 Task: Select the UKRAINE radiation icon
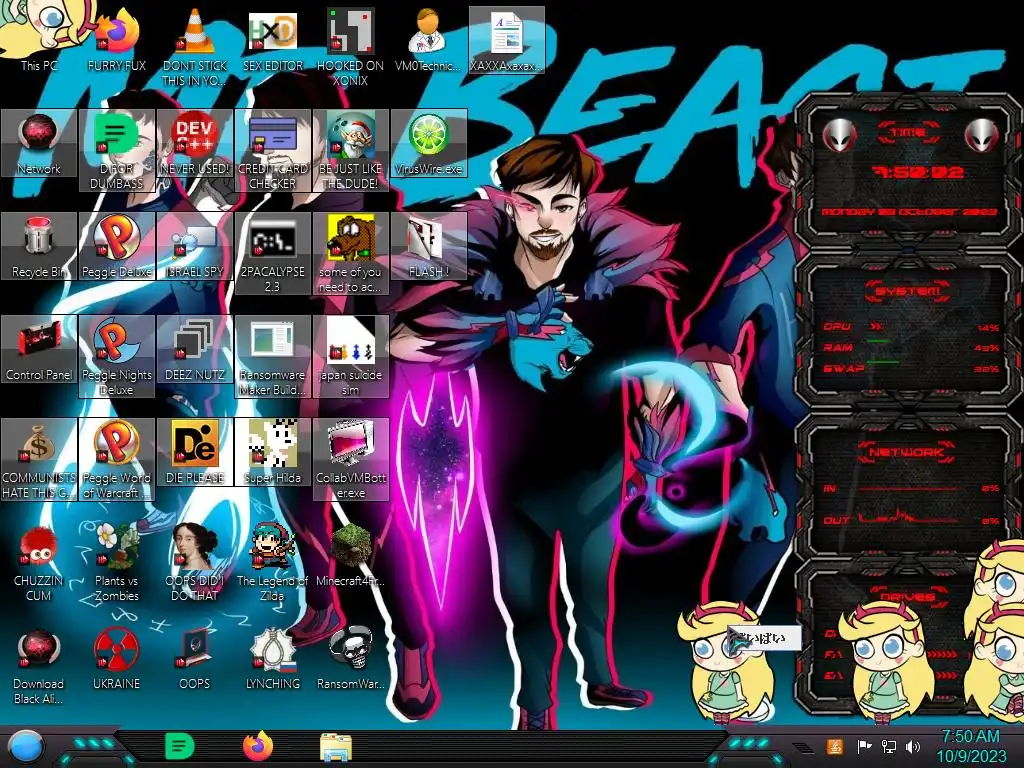116,658
